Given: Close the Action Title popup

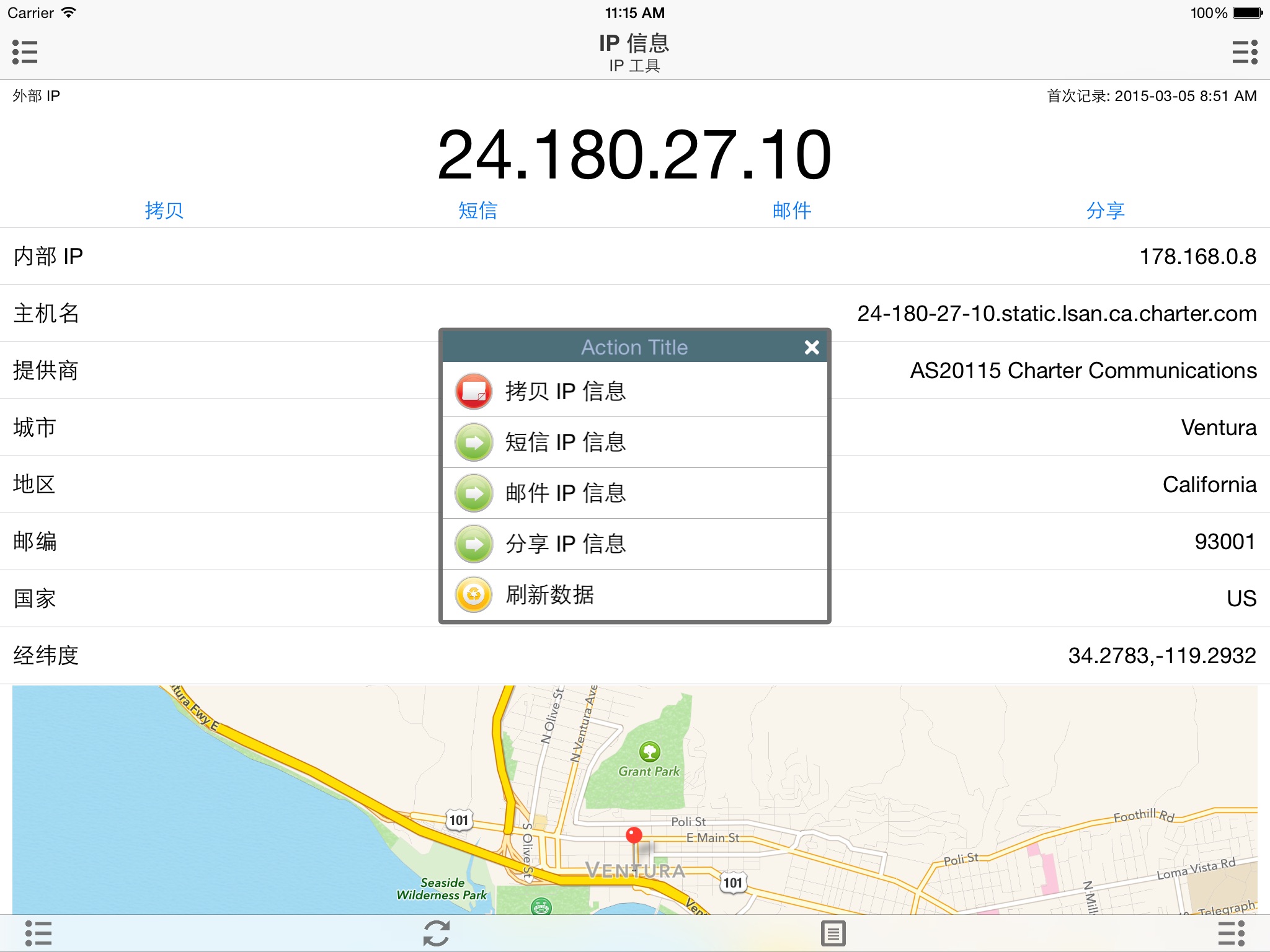Looking at the screenshot, I should (x=812, y=347).
